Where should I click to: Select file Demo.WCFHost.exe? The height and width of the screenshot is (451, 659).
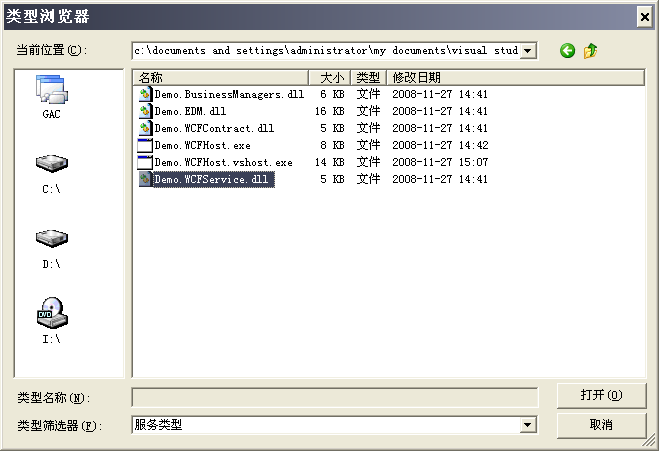point(202,145)
